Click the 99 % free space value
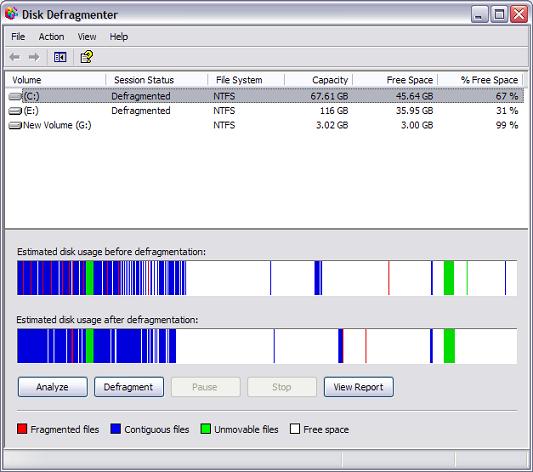The image size is (533, 472). pos(507,125)
